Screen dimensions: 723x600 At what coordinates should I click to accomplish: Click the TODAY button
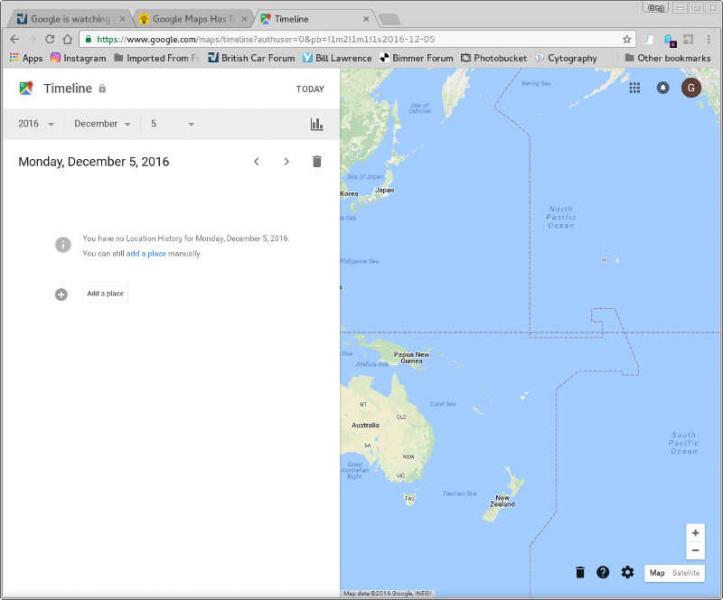coord(310,89)
